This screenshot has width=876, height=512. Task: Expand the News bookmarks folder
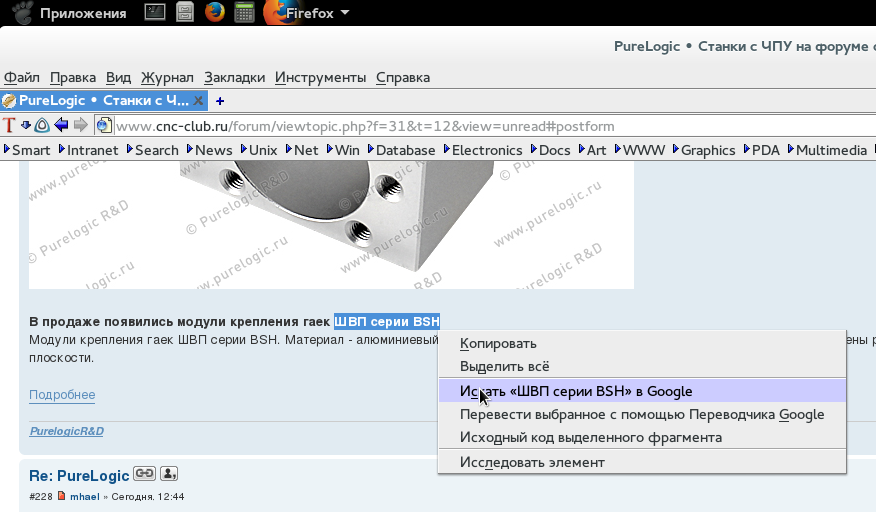pos(210,150)
